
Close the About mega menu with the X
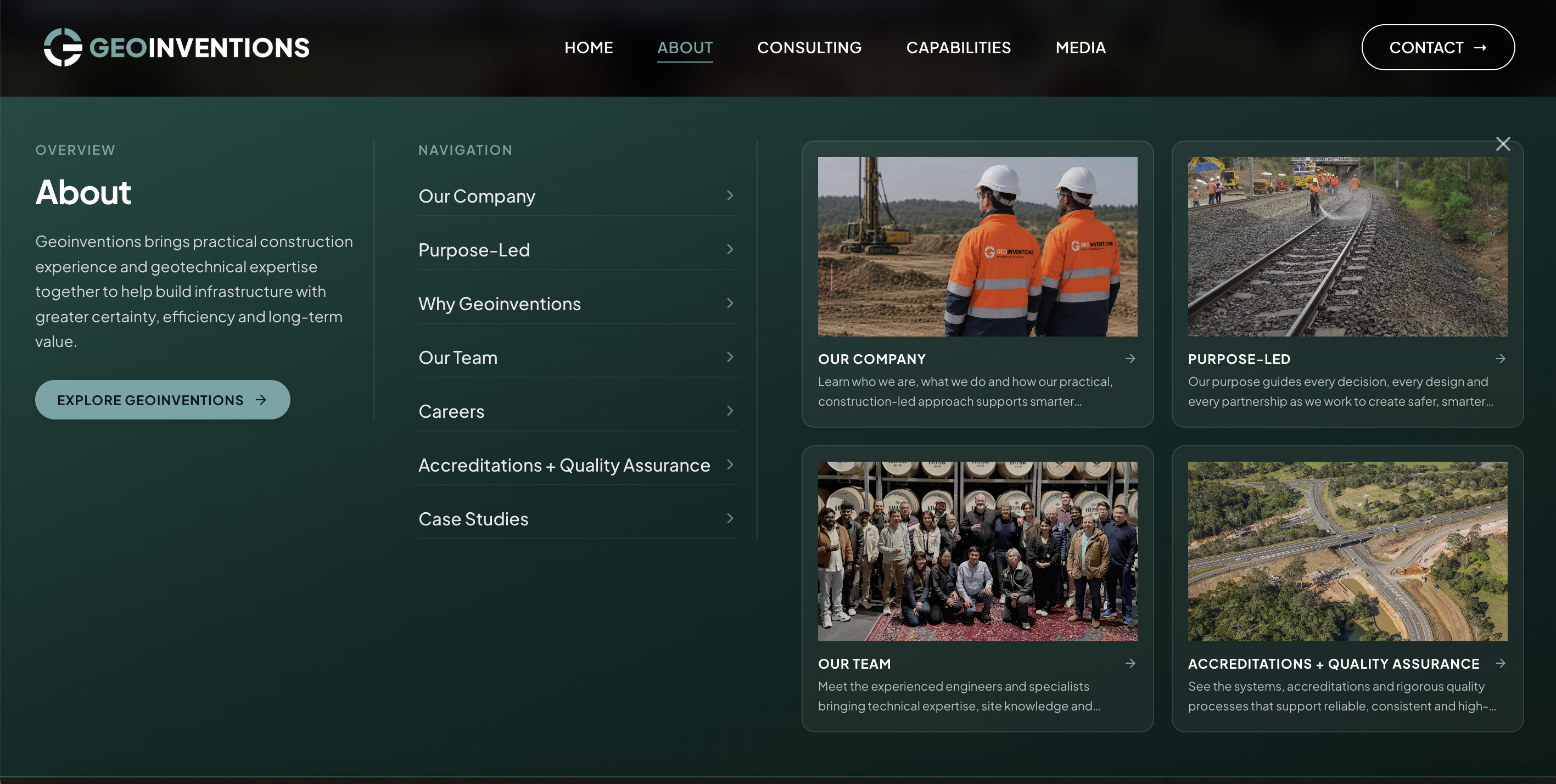pos(1503,144)
